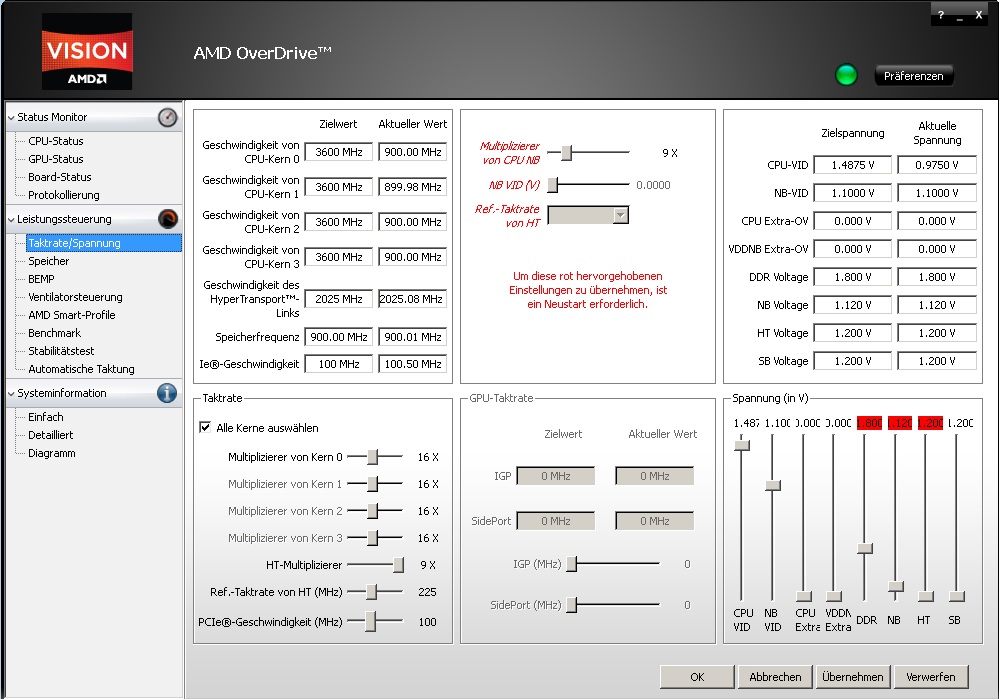
Task: Click the green status indicator light
Action: coord(846,75)
